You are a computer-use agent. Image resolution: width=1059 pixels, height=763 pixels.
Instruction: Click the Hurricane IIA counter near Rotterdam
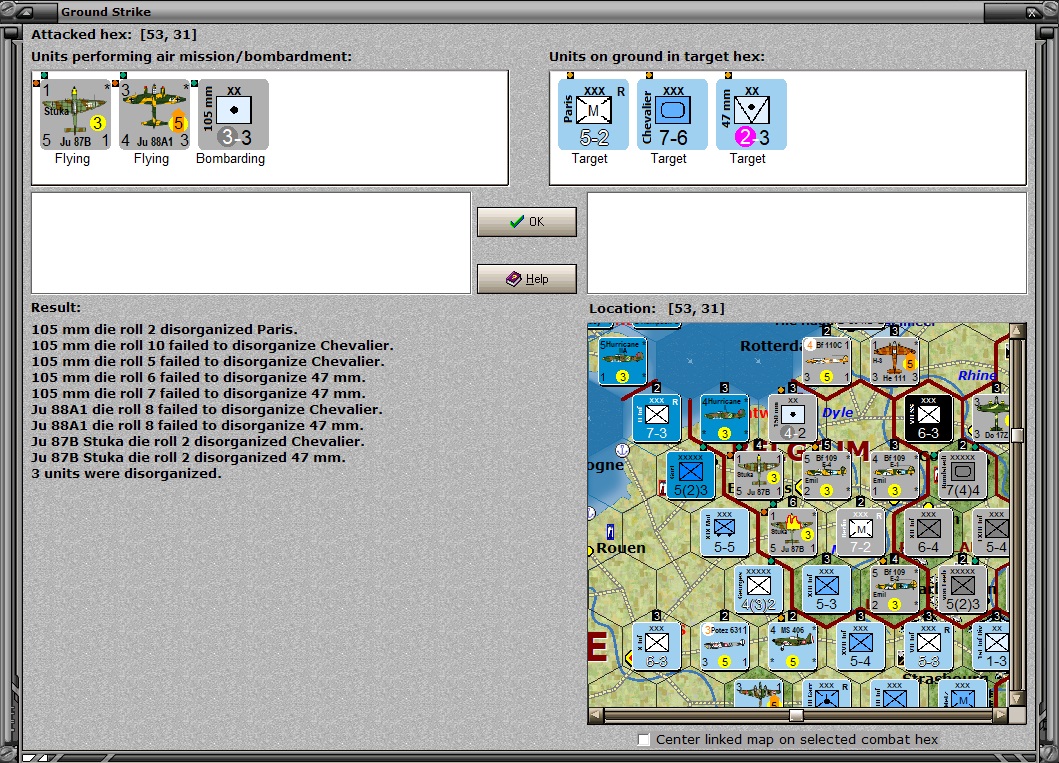pos(622,361)
